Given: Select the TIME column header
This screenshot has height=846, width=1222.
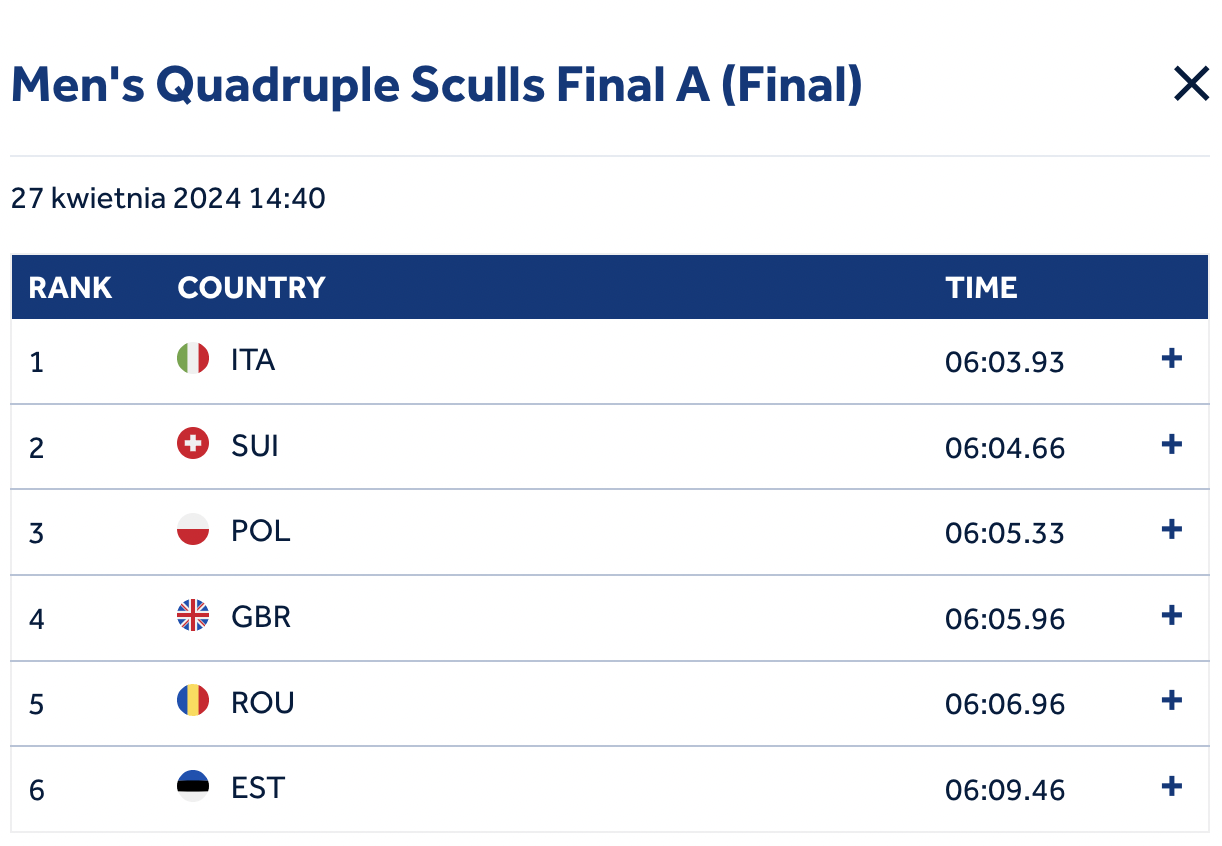Looking at the screenshot, I should coord(981,288).
